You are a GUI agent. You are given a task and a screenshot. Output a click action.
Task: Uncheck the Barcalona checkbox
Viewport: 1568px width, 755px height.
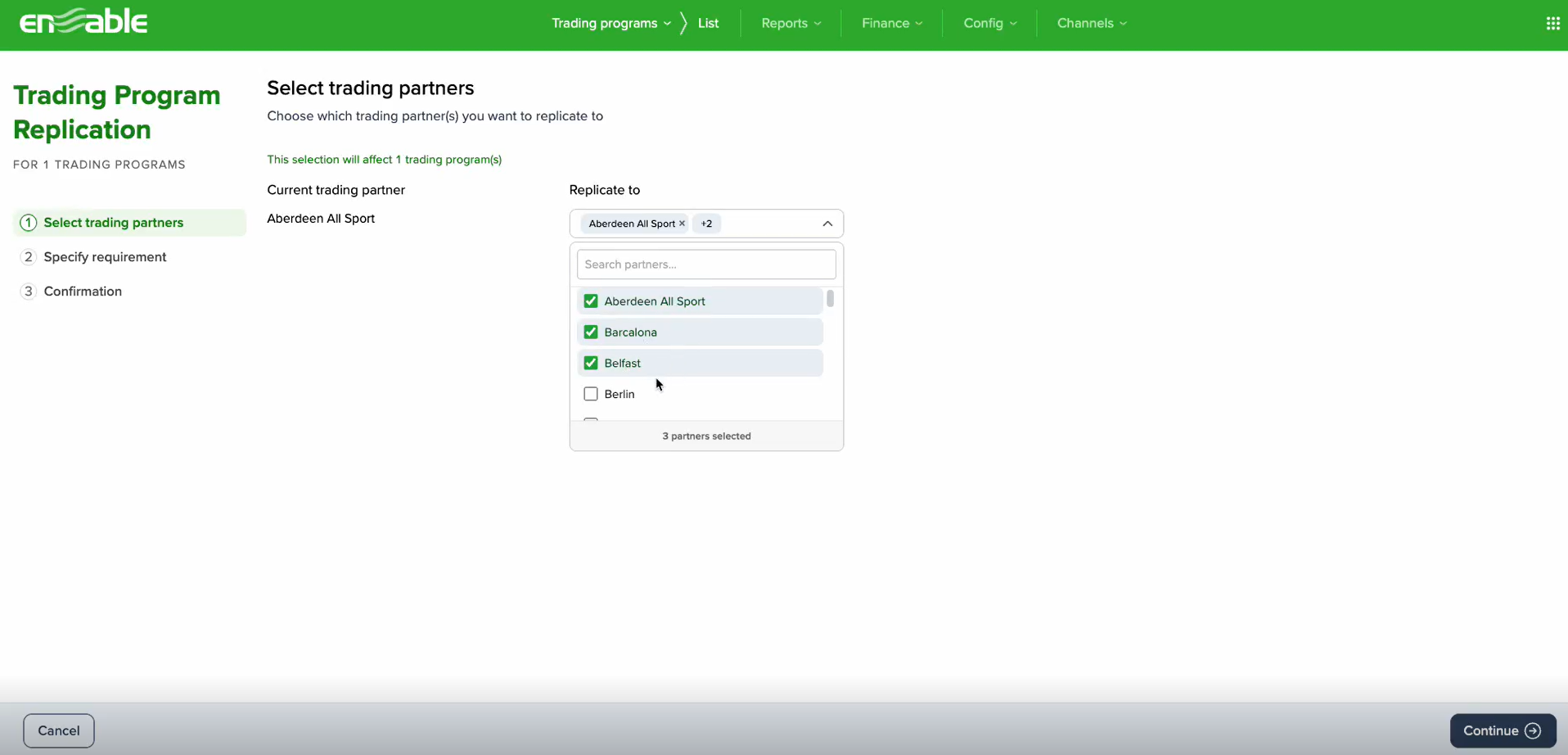point(591,332)
